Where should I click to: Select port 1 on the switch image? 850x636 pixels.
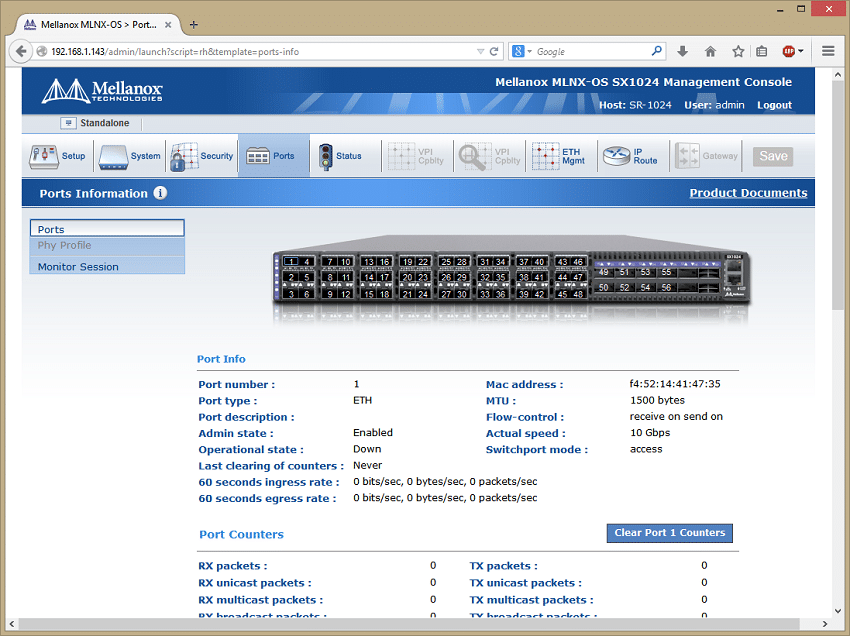tap(292, 262)
